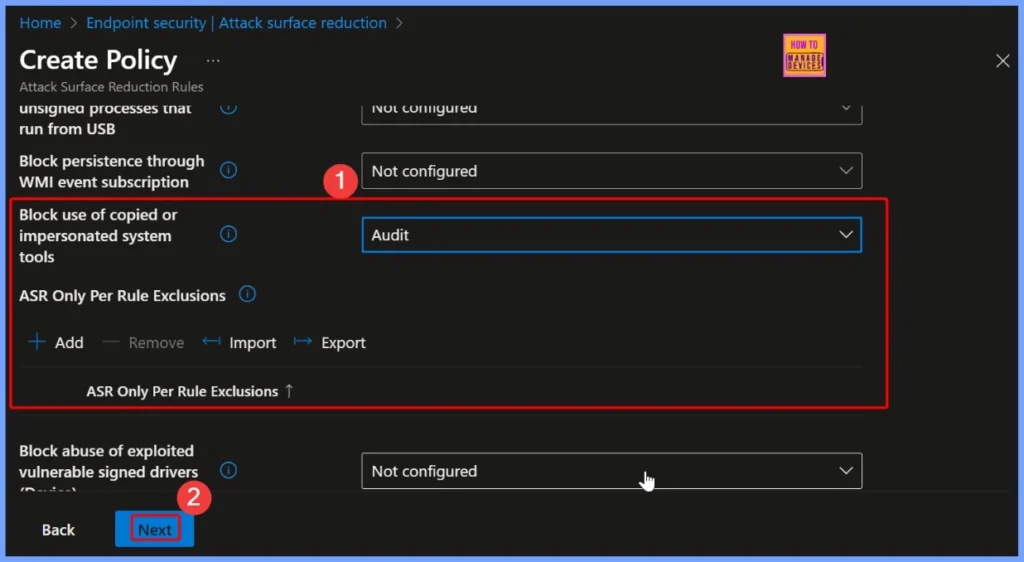The height and width of the screenshot is (562, 1024).
Task: Show info for ASR Only Per Rule Exclusions
Action: click(247, 294)
